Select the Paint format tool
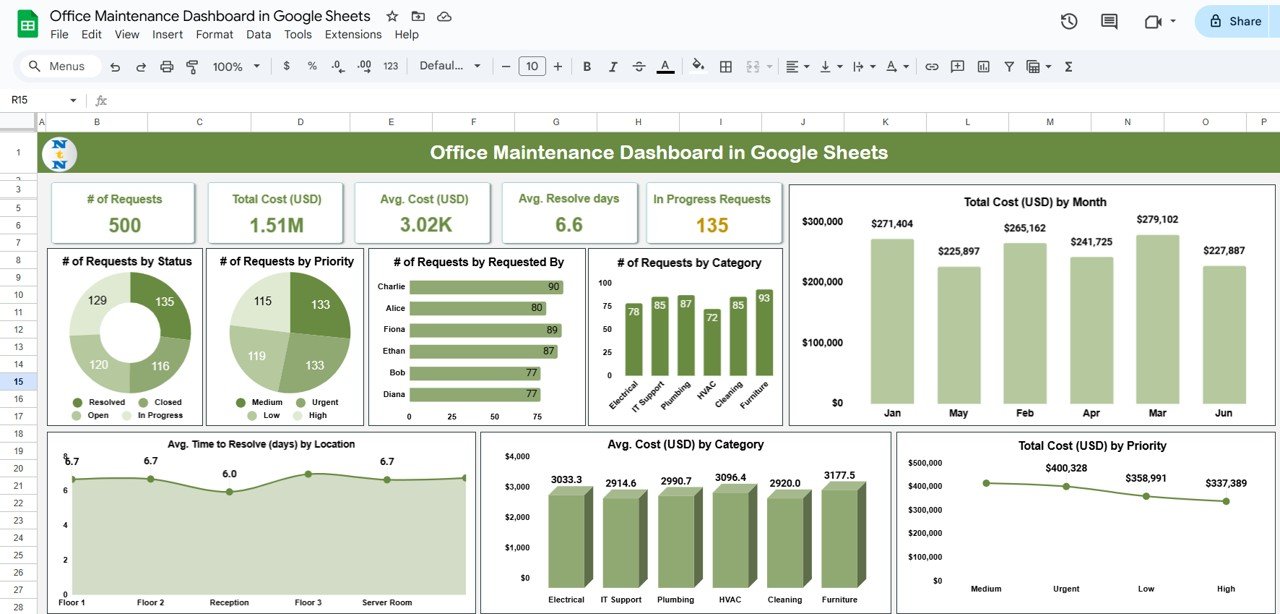1280x614 pixels. click(193, 66)
